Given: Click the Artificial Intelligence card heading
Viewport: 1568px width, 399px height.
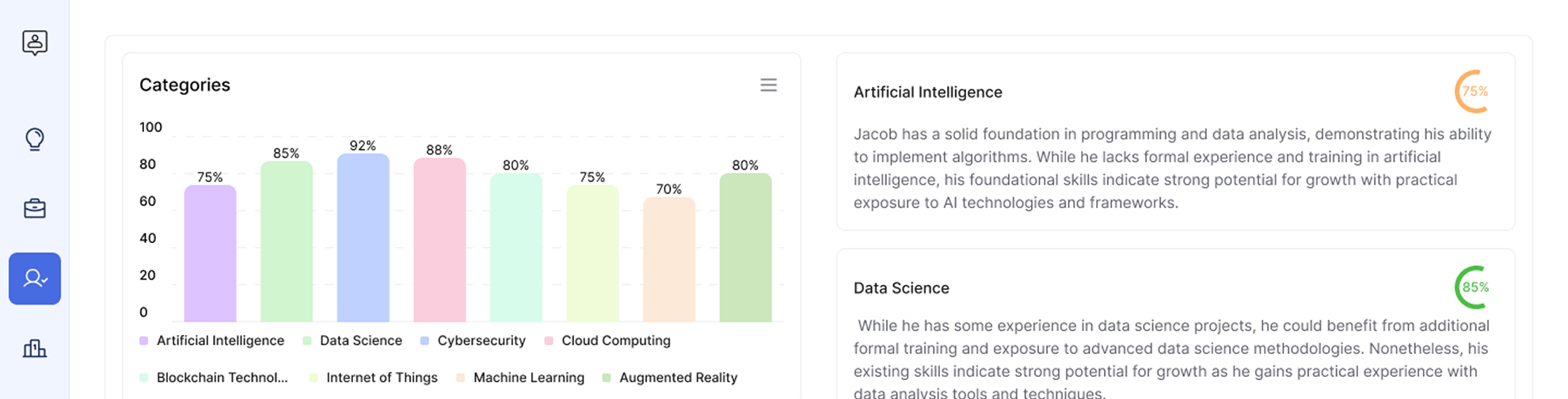Looking at the screenshot, I should coord(927,92).
